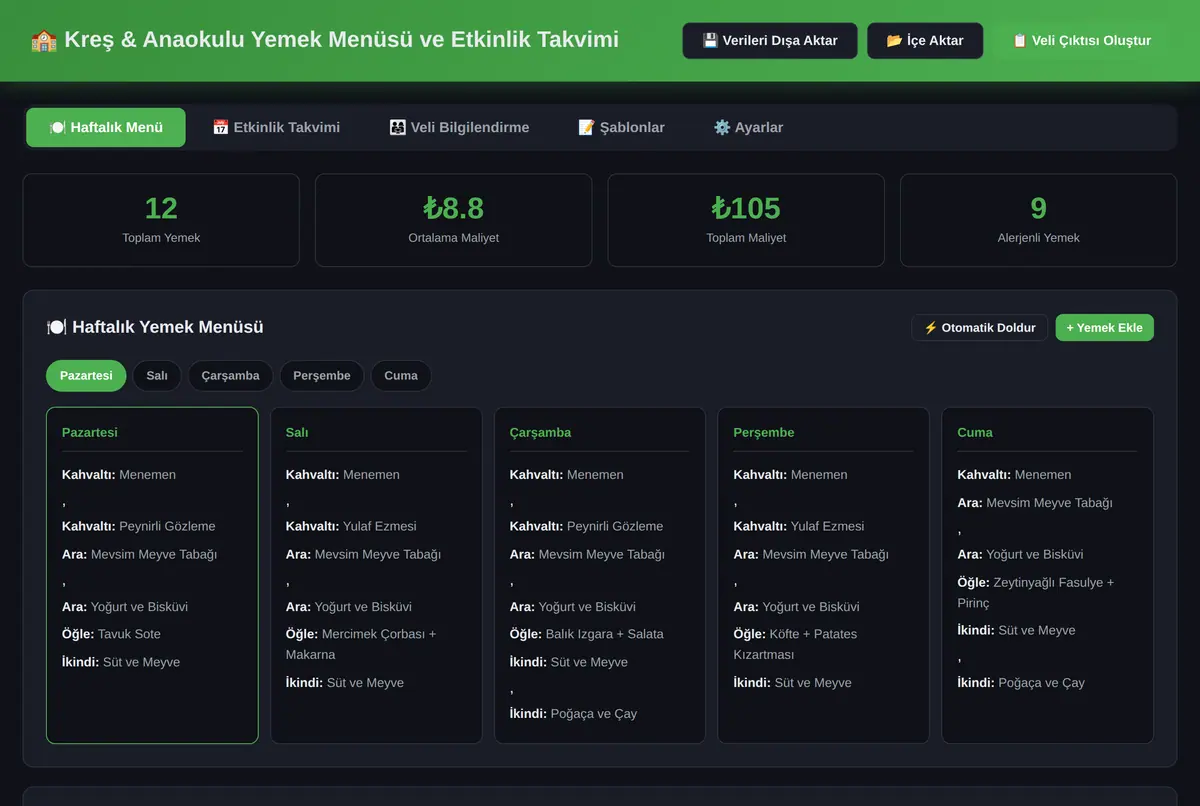Click the Alerjenli Yemek card showing 9
Viewport: 1200px width, 806px height.
1038,220
